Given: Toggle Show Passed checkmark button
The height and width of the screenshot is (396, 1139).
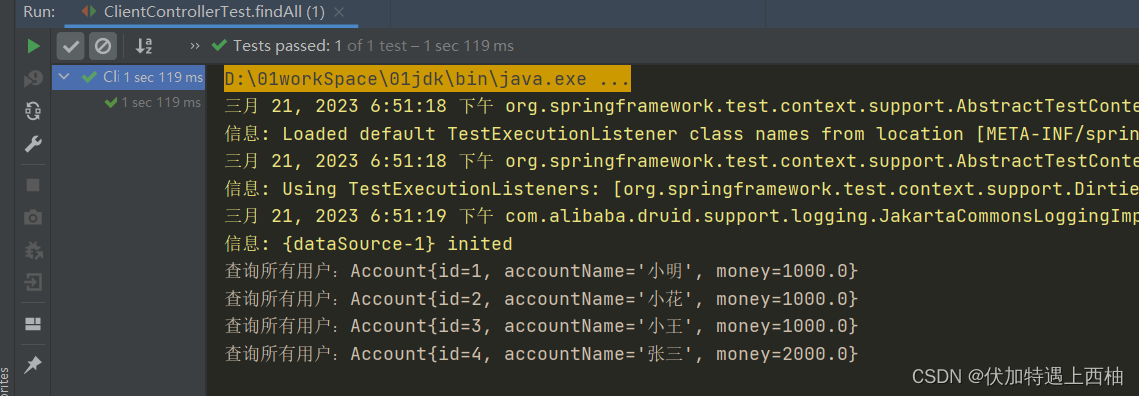Looking at the screenshot, I should pos(70,47).
